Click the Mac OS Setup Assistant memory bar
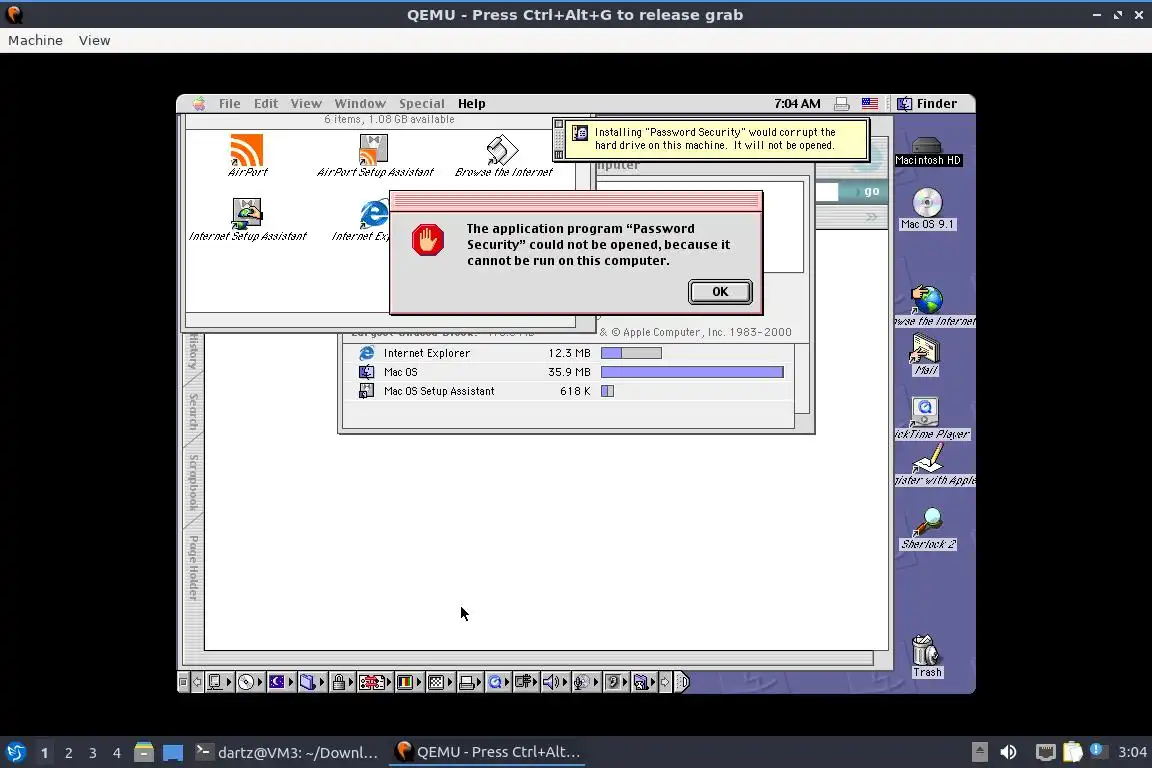The image size is (1152, 768). (x=608, y=391)
